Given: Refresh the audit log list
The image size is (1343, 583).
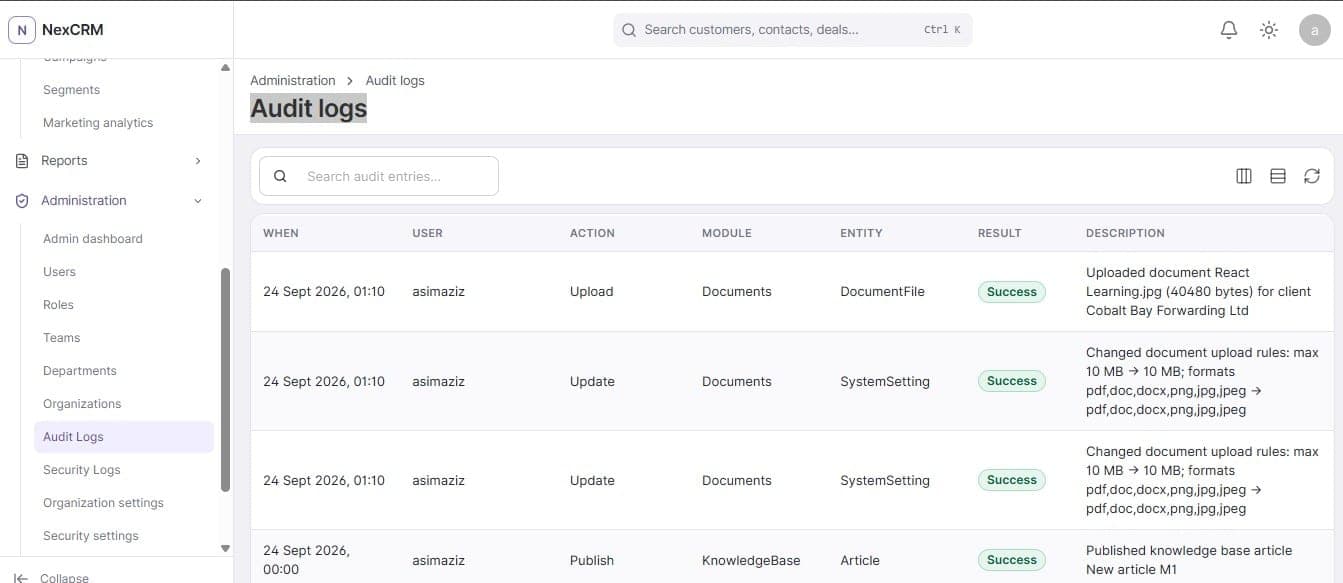Looking at the screenshot, I should 1312,176.
